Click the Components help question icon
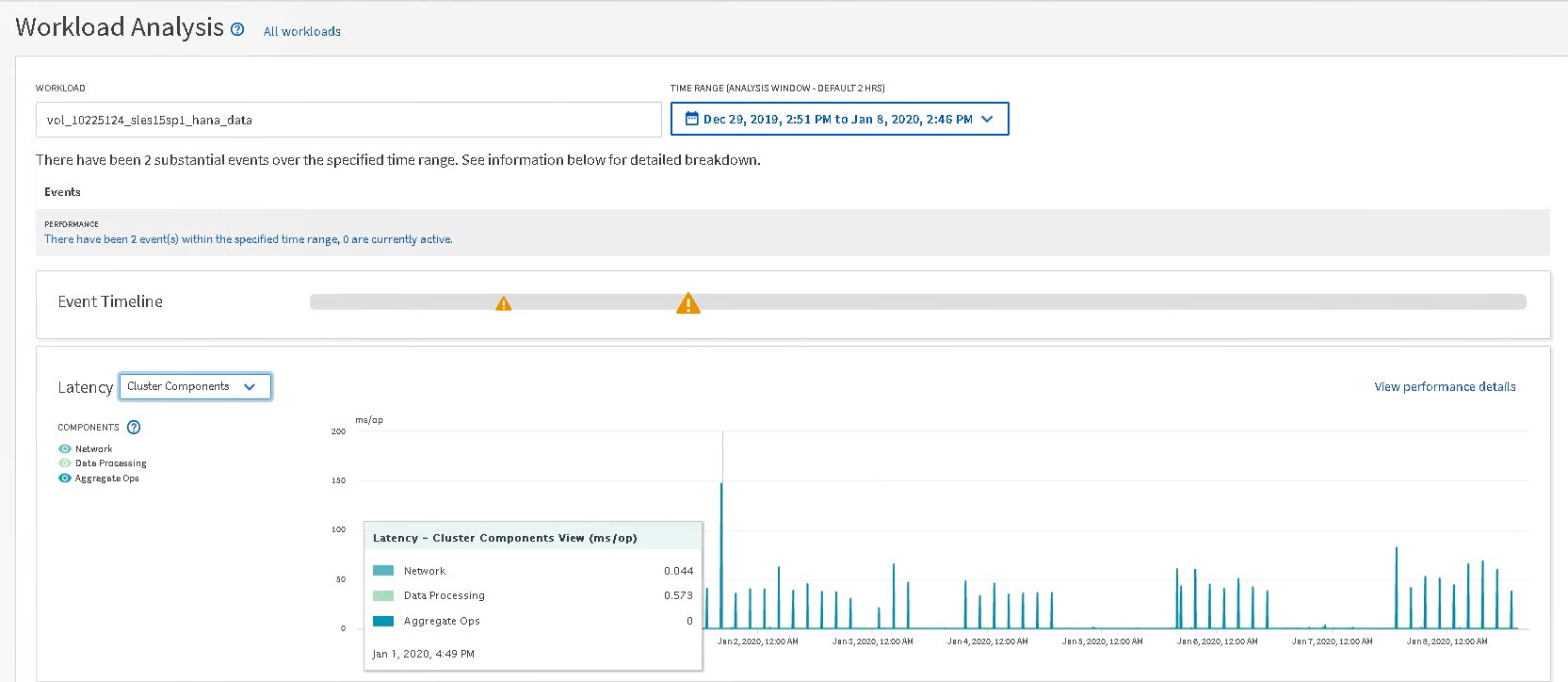 (134, 427)
